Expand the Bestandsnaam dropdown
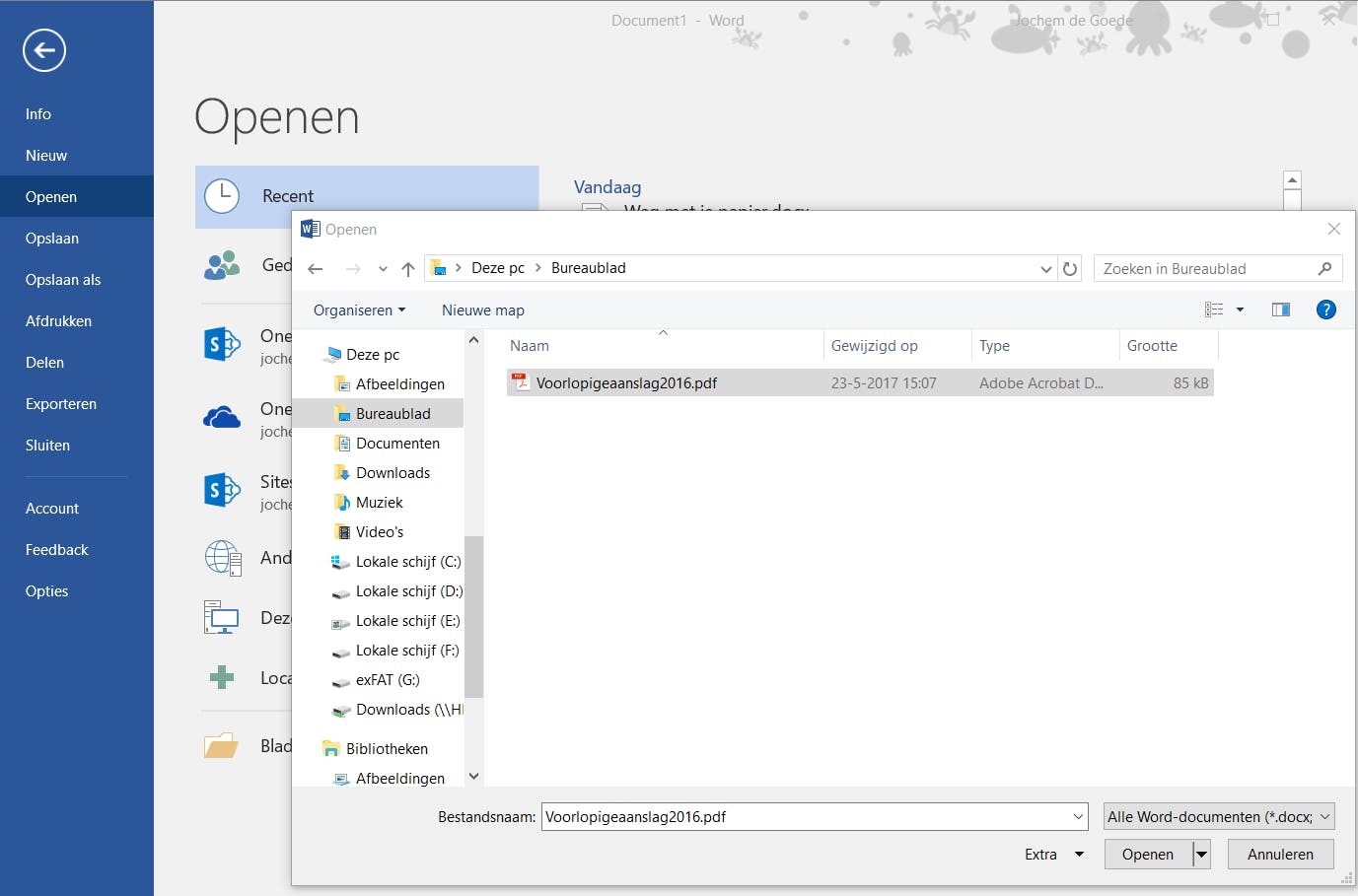This screenshot has width=1358, height=896. pyautogui.click(x=1078, y=817)
